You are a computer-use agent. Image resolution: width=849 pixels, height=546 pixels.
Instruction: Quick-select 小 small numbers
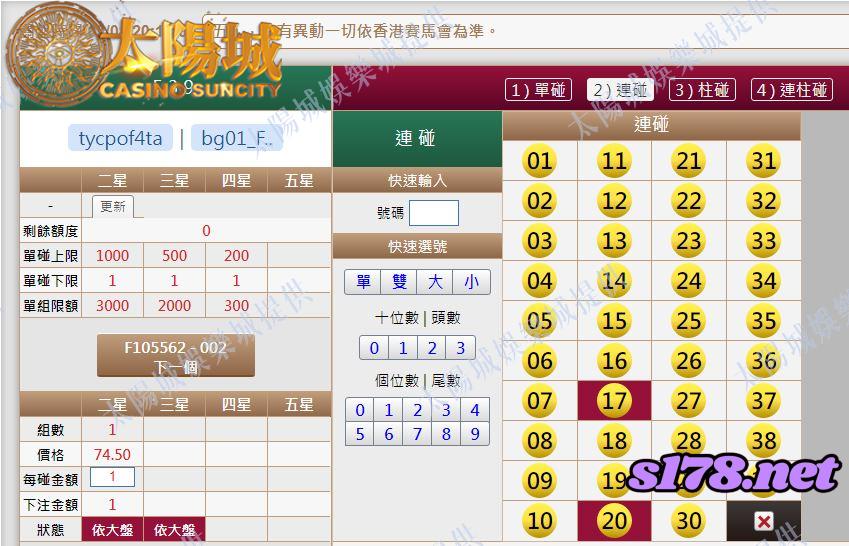472,282
